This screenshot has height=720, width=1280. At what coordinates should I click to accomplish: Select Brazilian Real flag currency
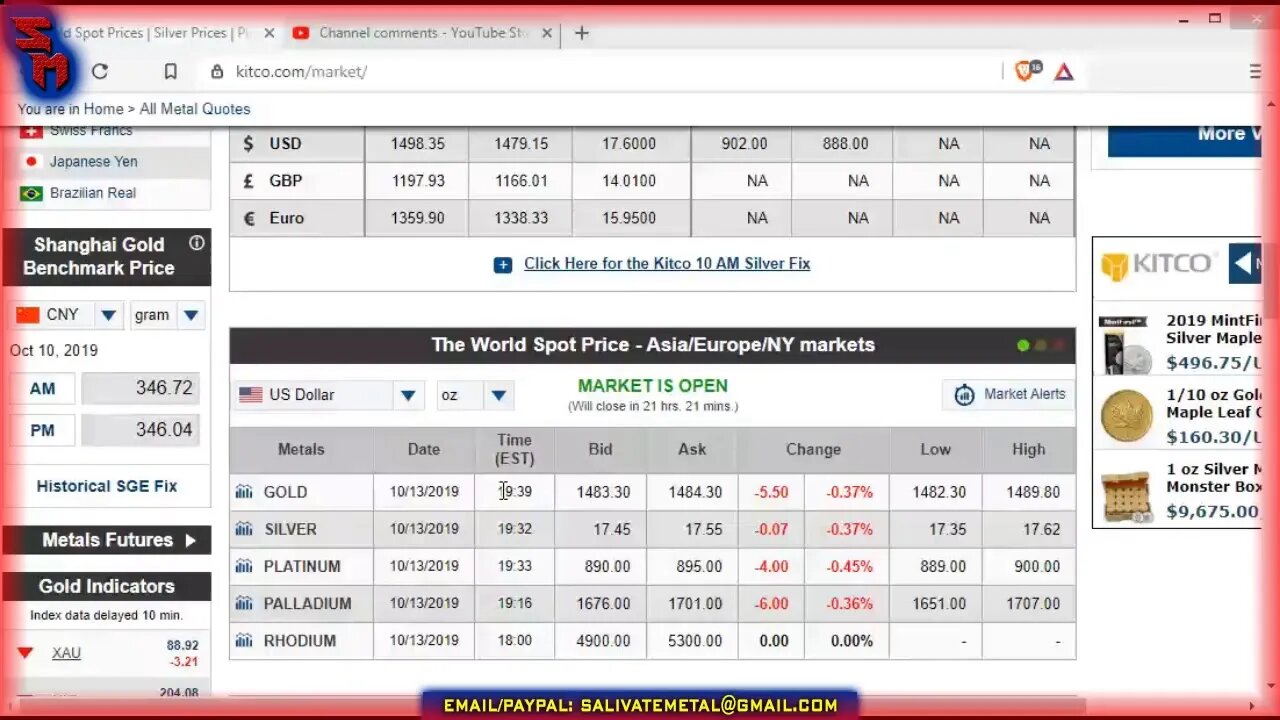31,193
